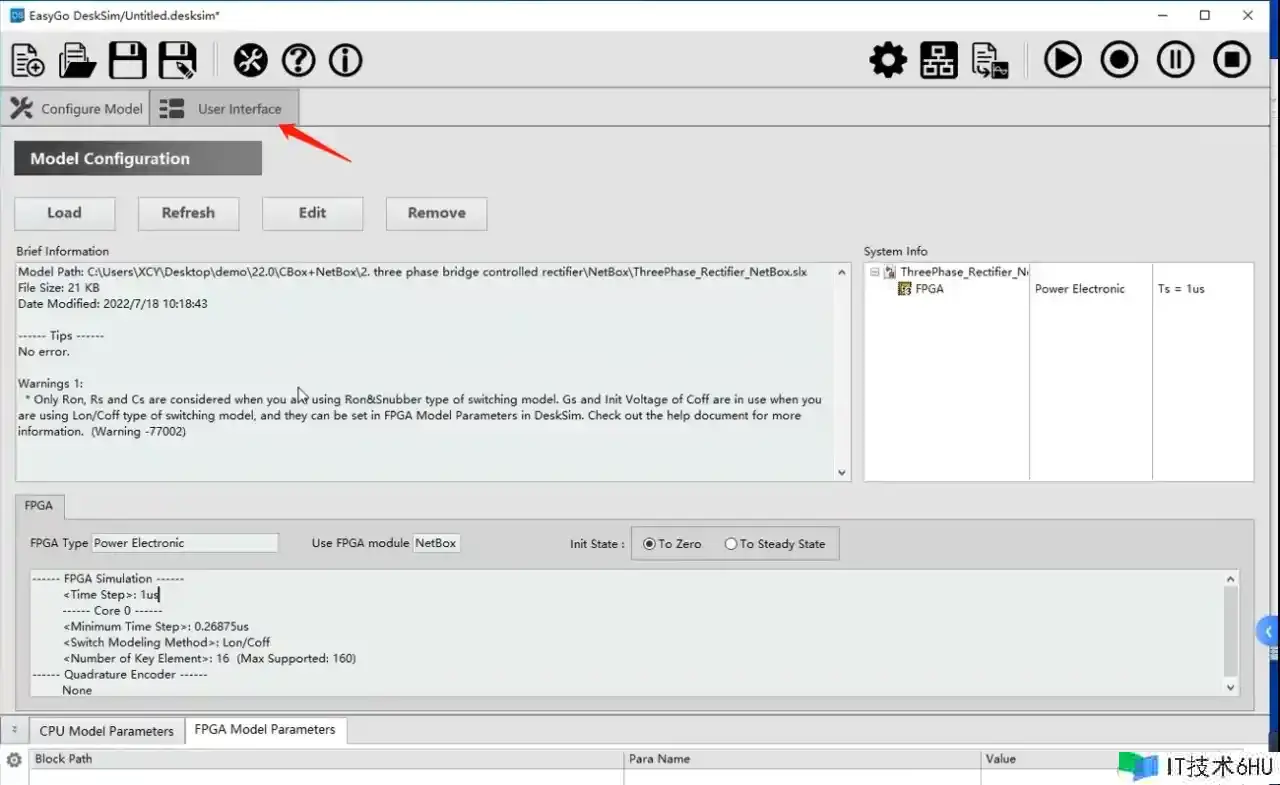Open the network topology icon

[x=939, y=61]
